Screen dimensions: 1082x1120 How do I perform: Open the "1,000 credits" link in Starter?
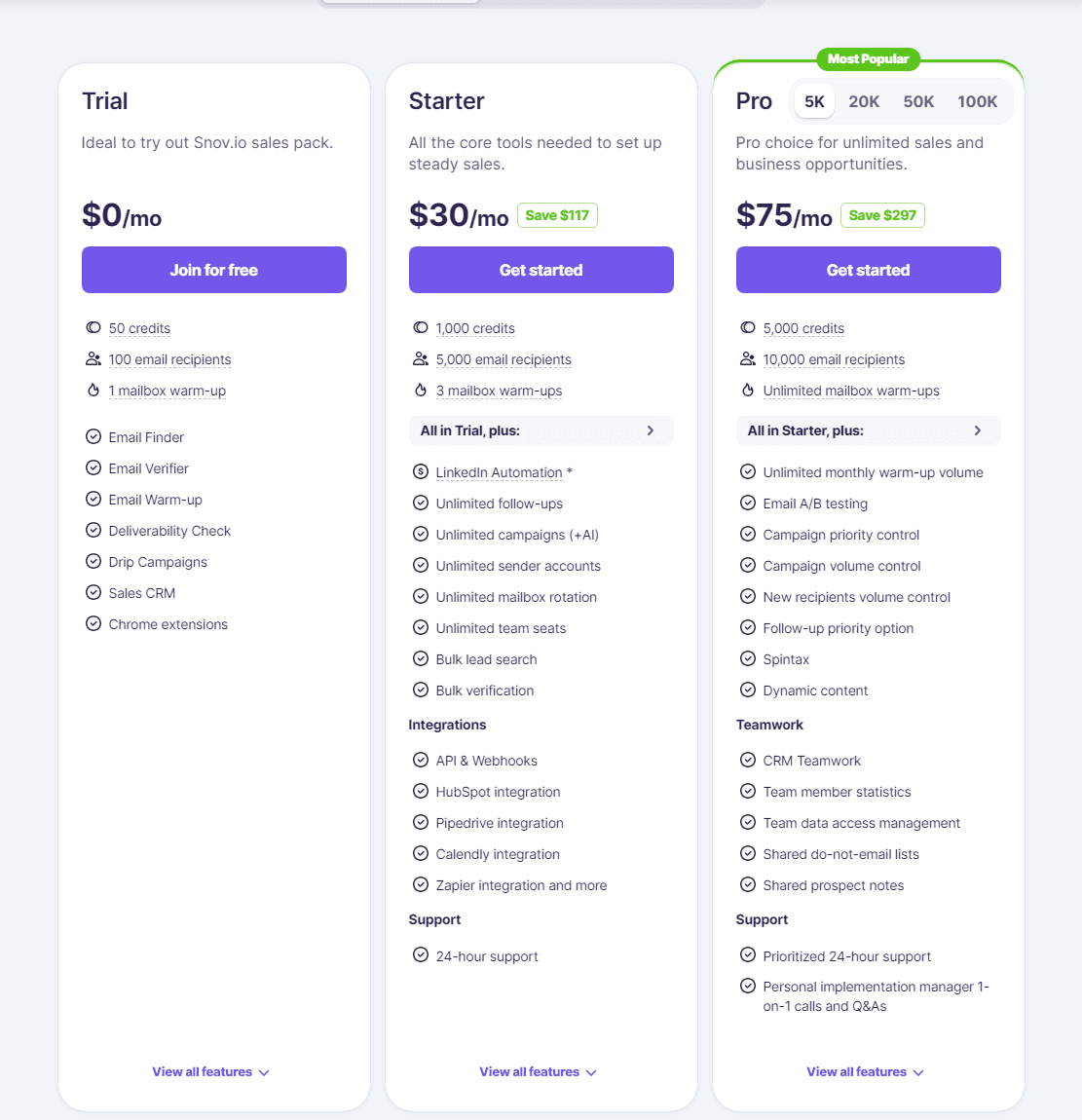[475, 328]
